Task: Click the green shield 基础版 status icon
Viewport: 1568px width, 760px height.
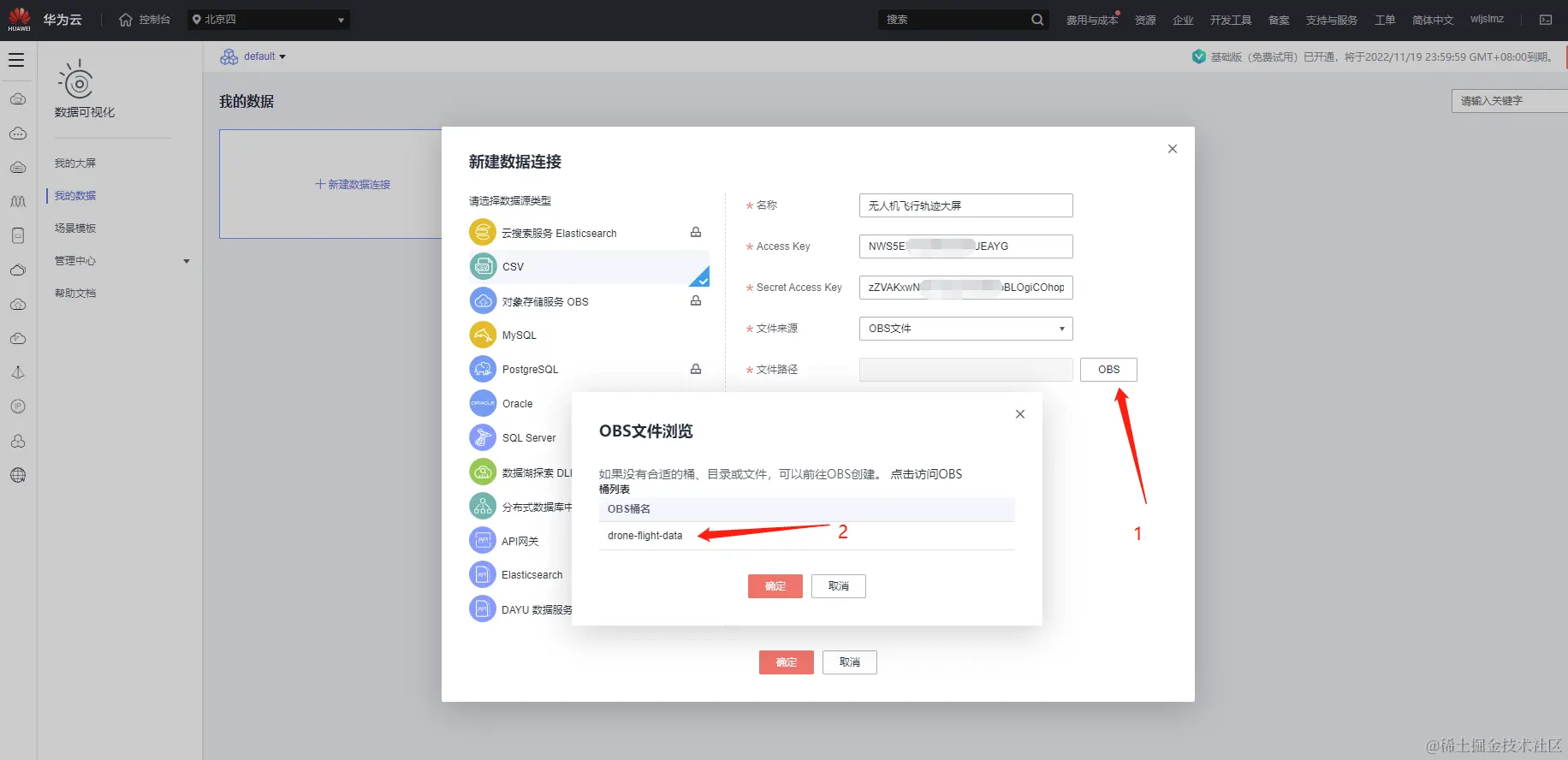Action: pyautogui.click(x=1198, y=56)
